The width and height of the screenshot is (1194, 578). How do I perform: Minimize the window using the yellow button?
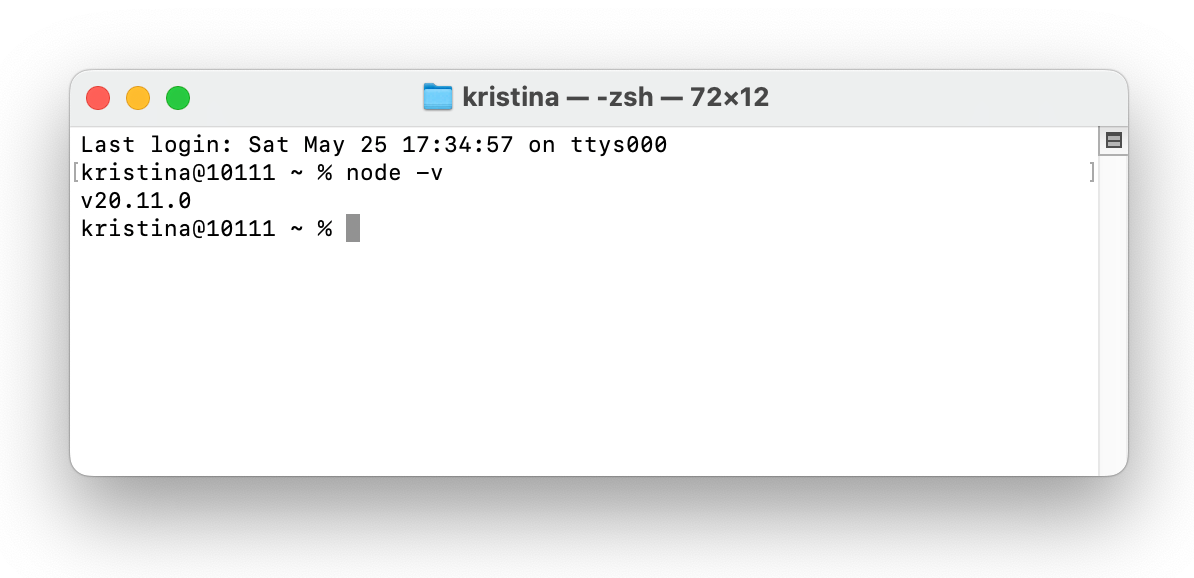pos(138,98)
